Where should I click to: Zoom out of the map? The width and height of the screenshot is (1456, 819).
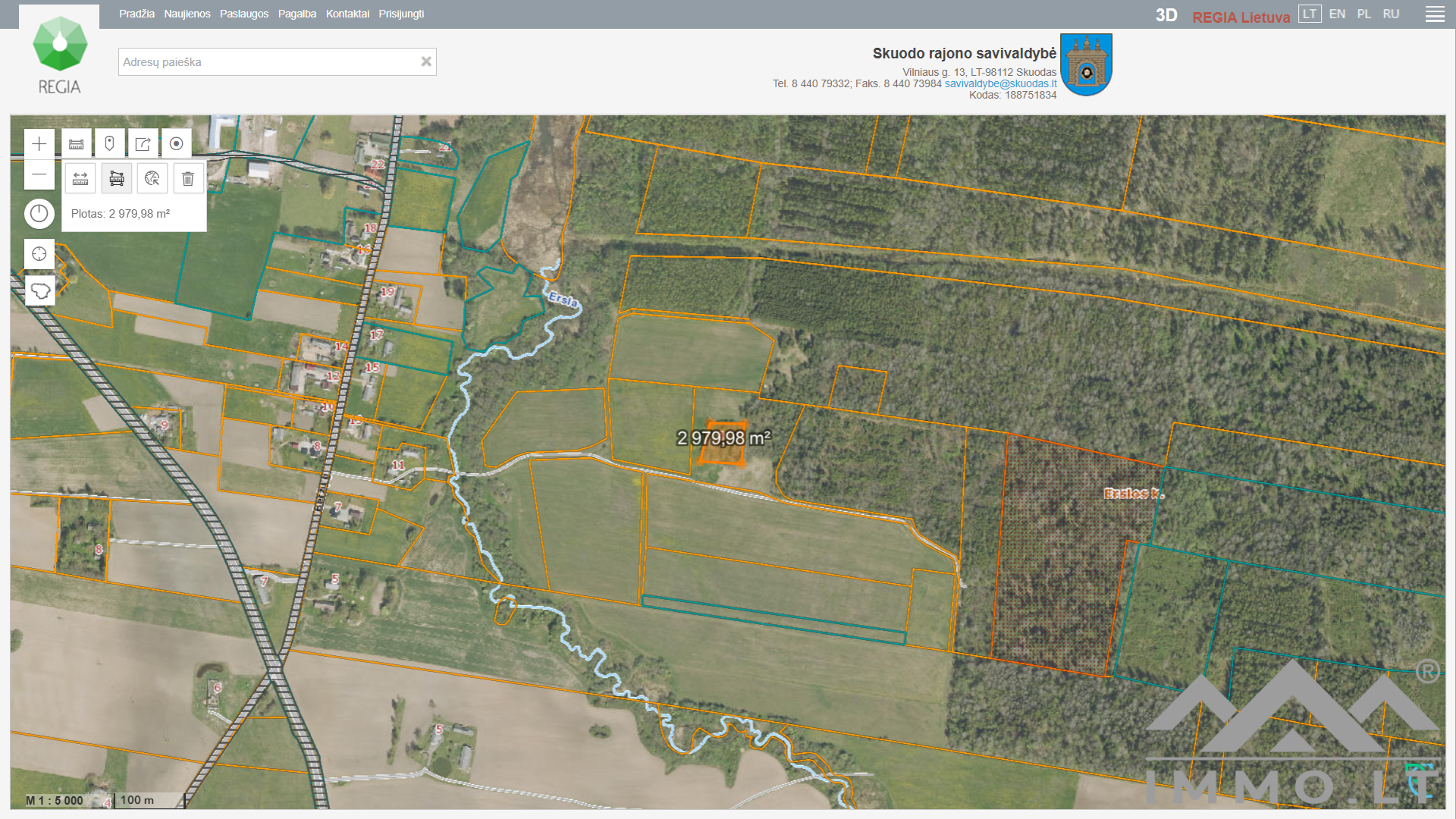pyautogui.click(x=39, y=174)
